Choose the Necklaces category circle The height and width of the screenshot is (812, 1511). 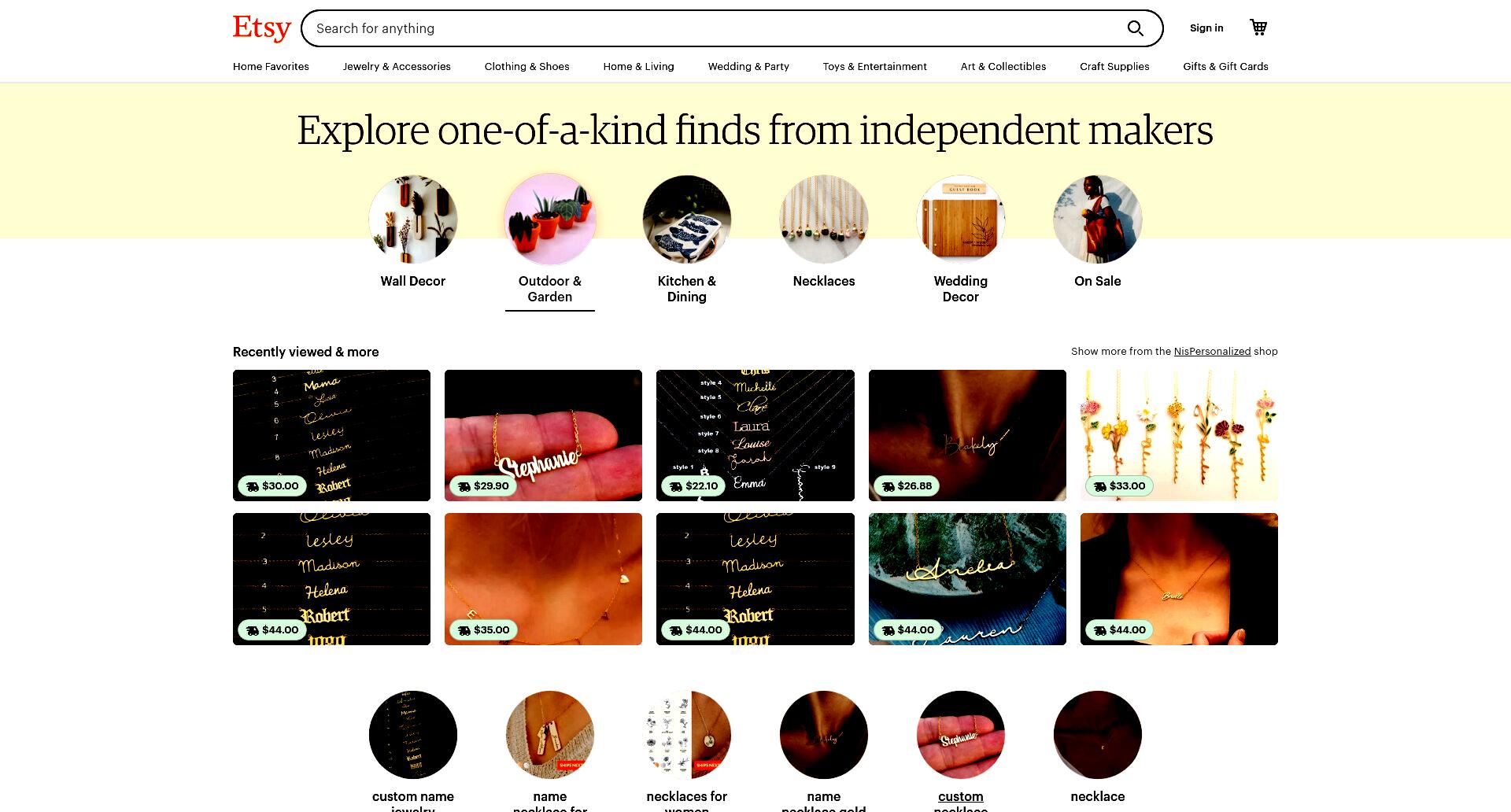pos(824,220)
